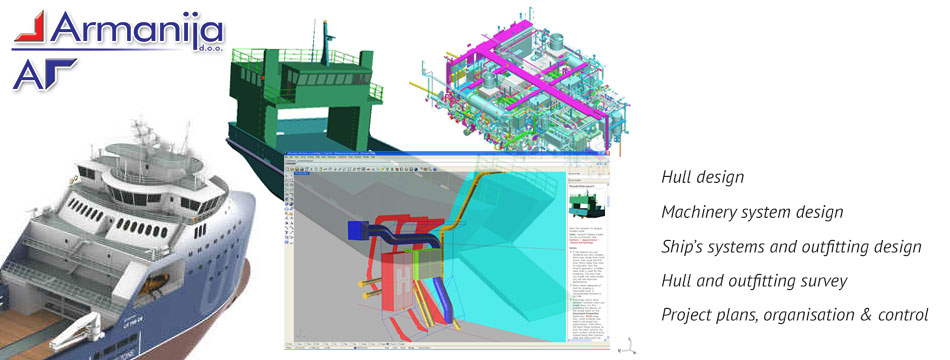Click 'Project plans, organisation & control'

794,315
